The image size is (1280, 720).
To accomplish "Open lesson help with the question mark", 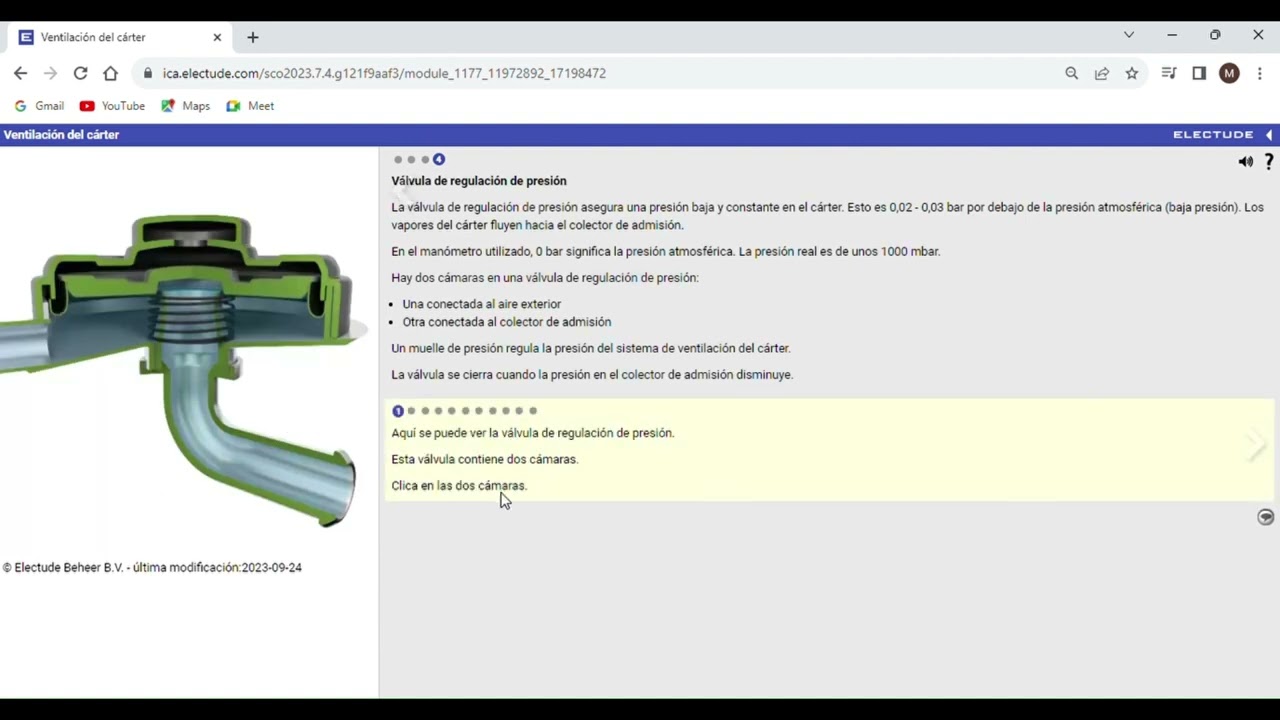I will coord(1269,161).
